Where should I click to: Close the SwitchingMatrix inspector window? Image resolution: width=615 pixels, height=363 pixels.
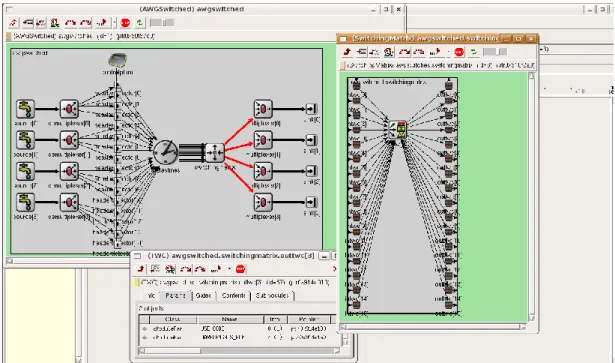point(531,38)
